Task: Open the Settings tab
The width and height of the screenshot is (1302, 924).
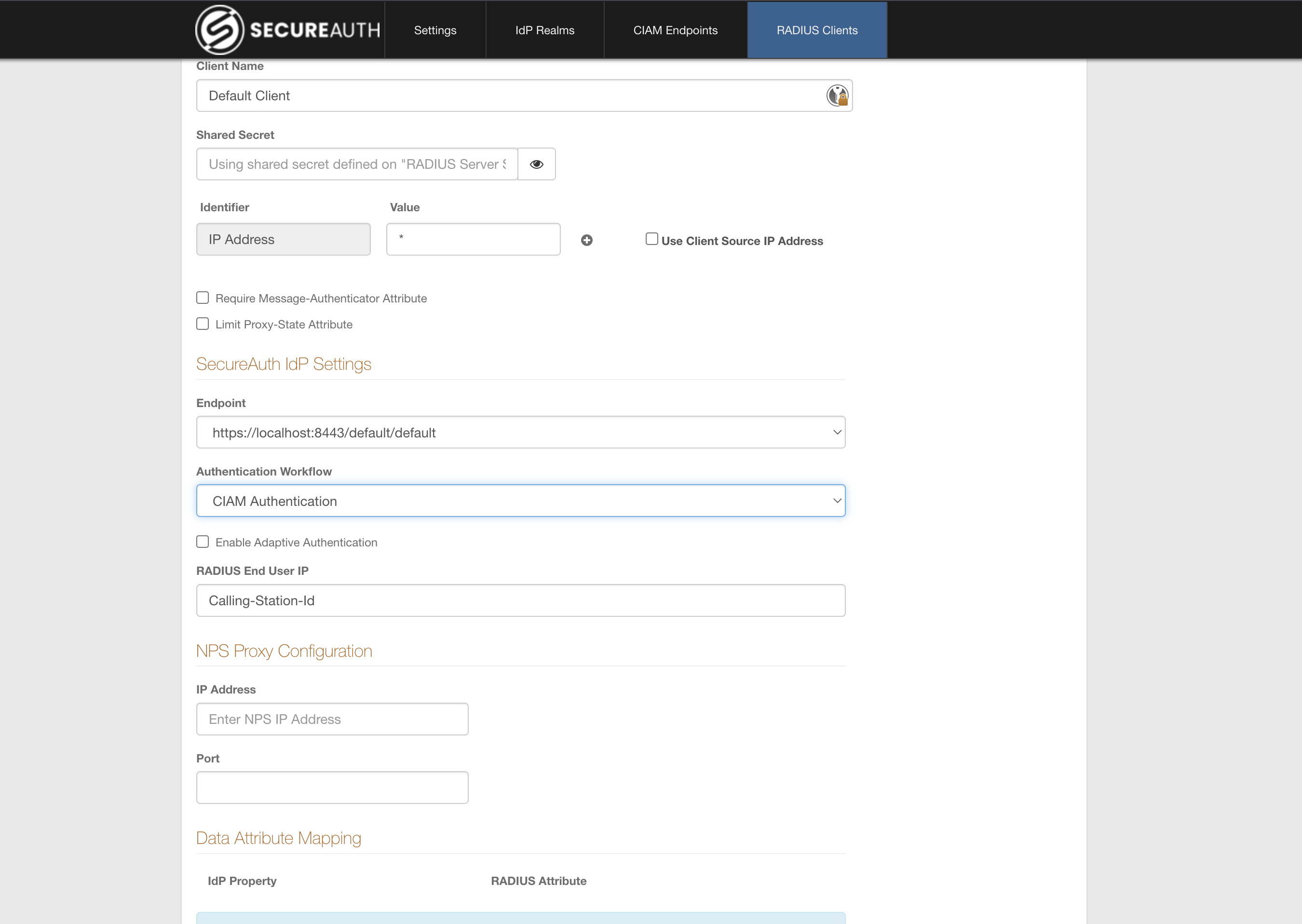Action: click(435, 30)
